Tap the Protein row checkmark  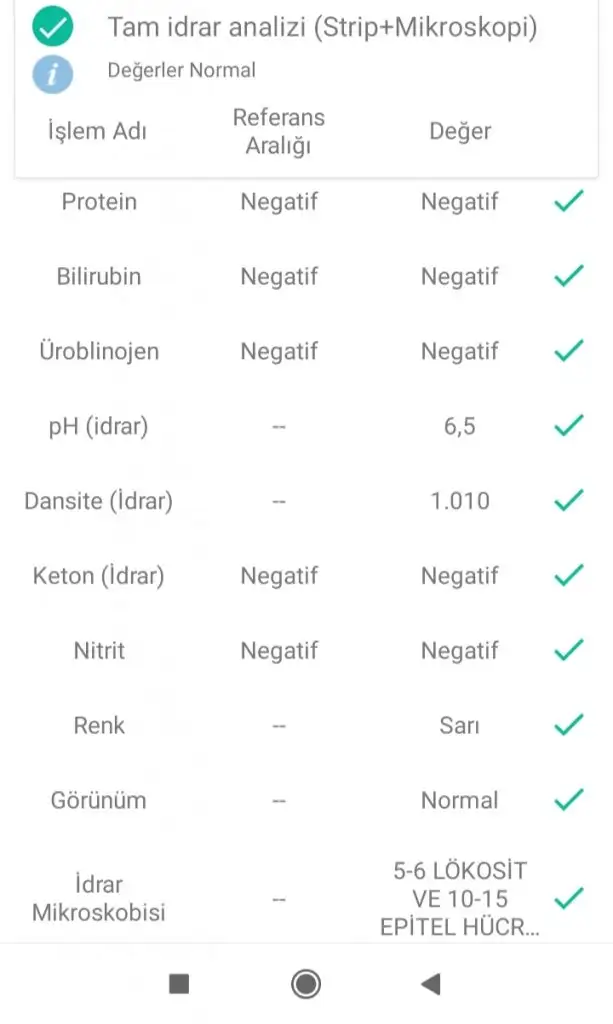pos(568,202)
